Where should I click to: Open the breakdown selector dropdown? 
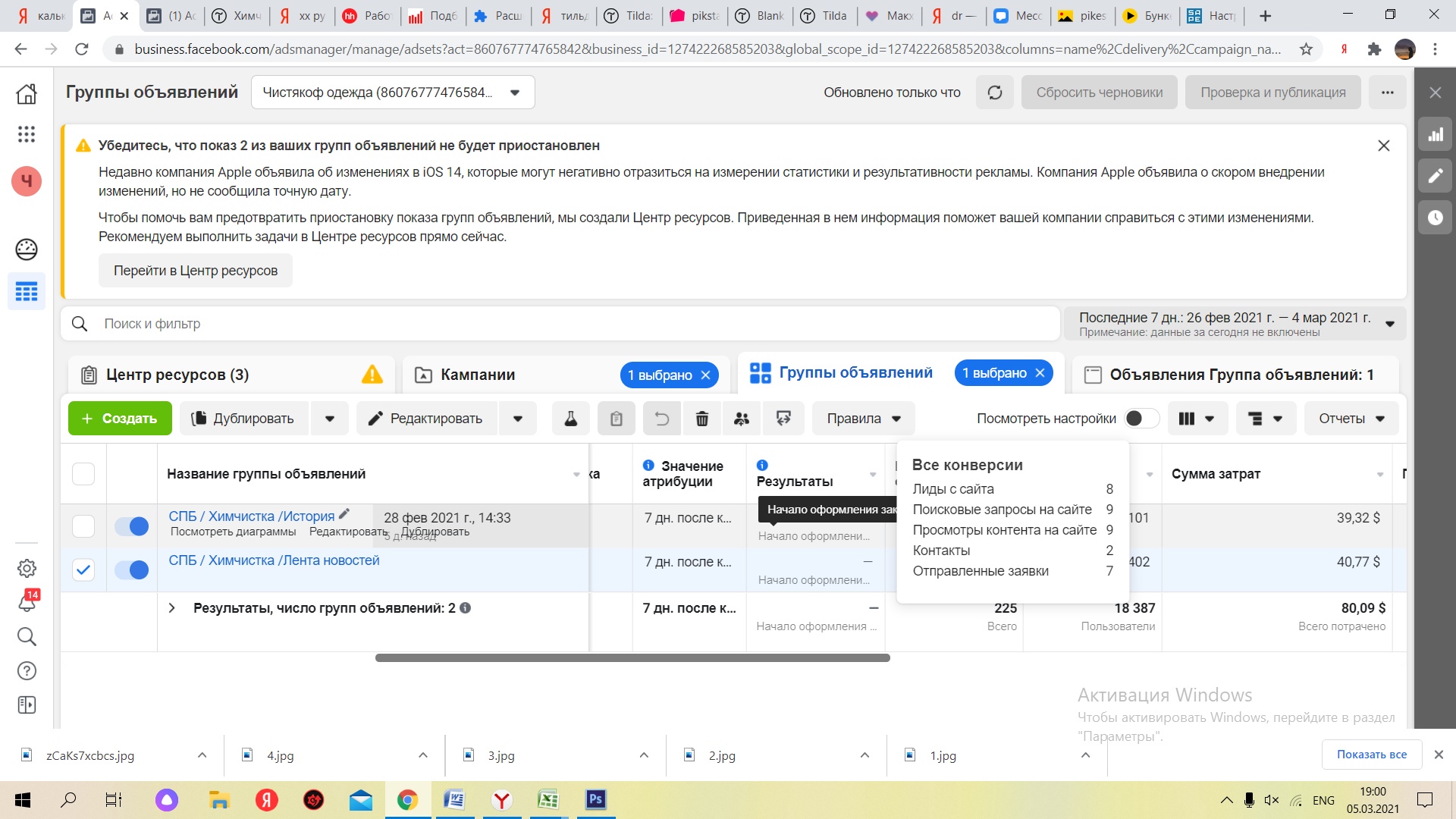(1266, 419)
